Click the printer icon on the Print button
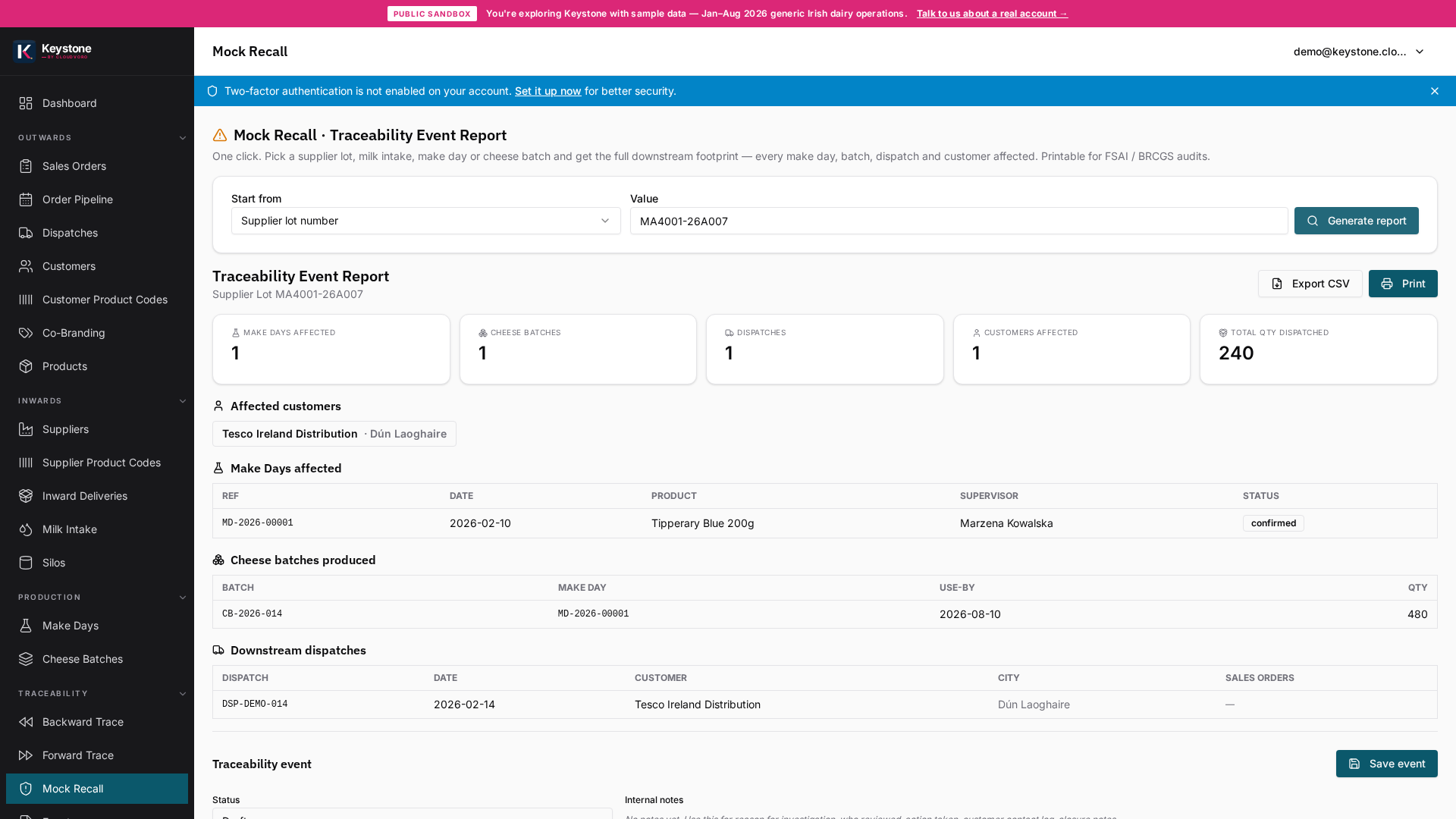This screenshot has width=1456, height=819. click(x=1387, y=284)
